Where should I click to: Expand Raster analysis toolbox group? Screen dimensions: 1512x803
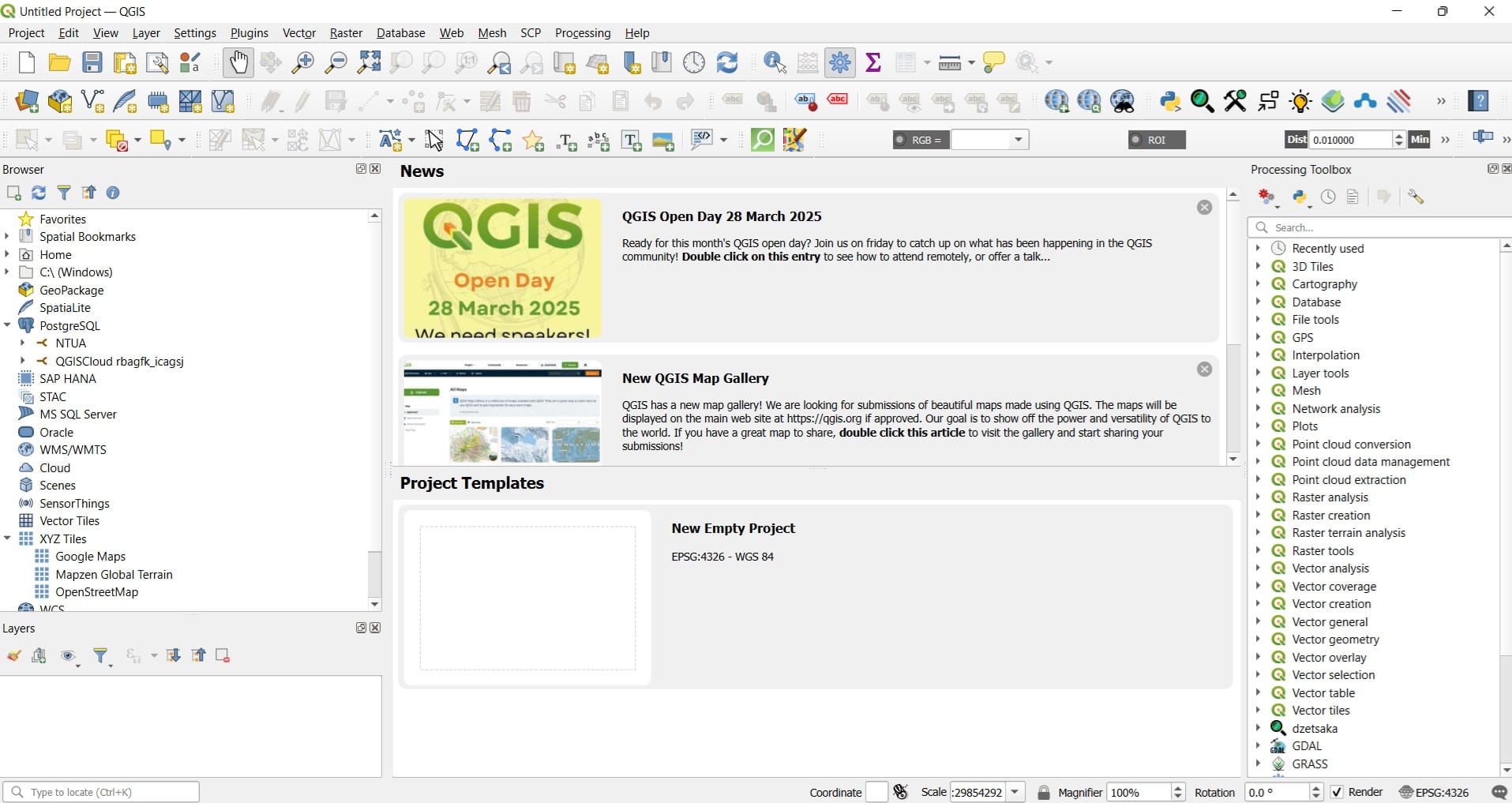click(1258, 497)
